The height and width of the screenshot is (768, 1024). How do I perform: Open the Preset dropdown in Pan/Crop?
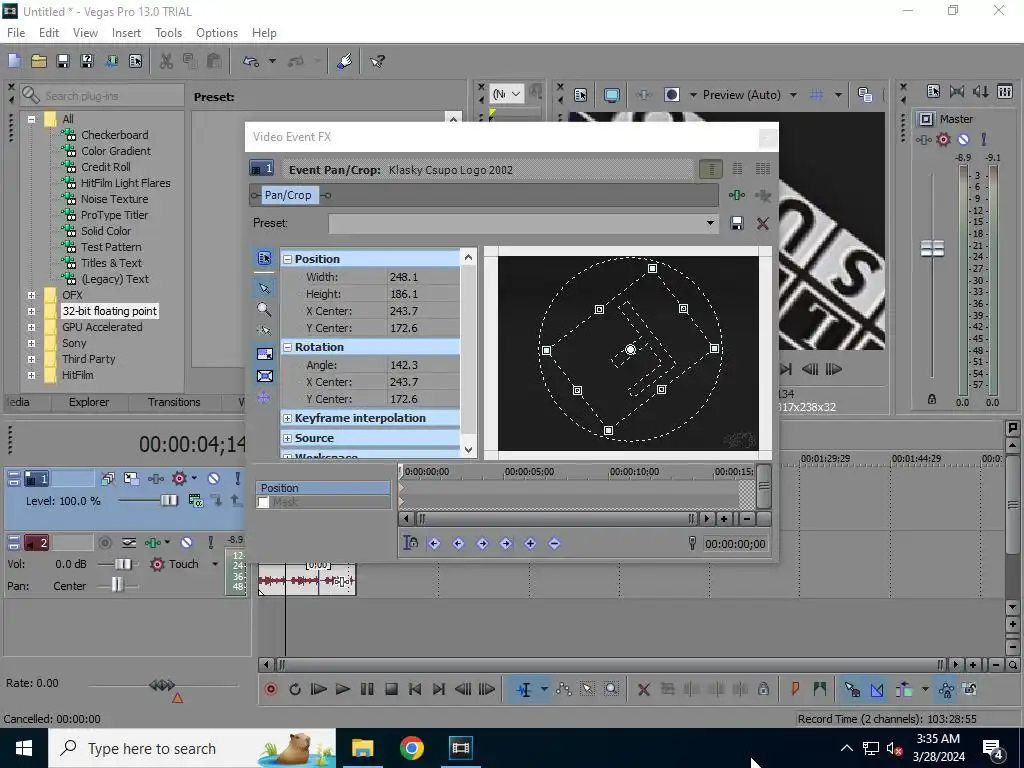(x=710, y=223)
